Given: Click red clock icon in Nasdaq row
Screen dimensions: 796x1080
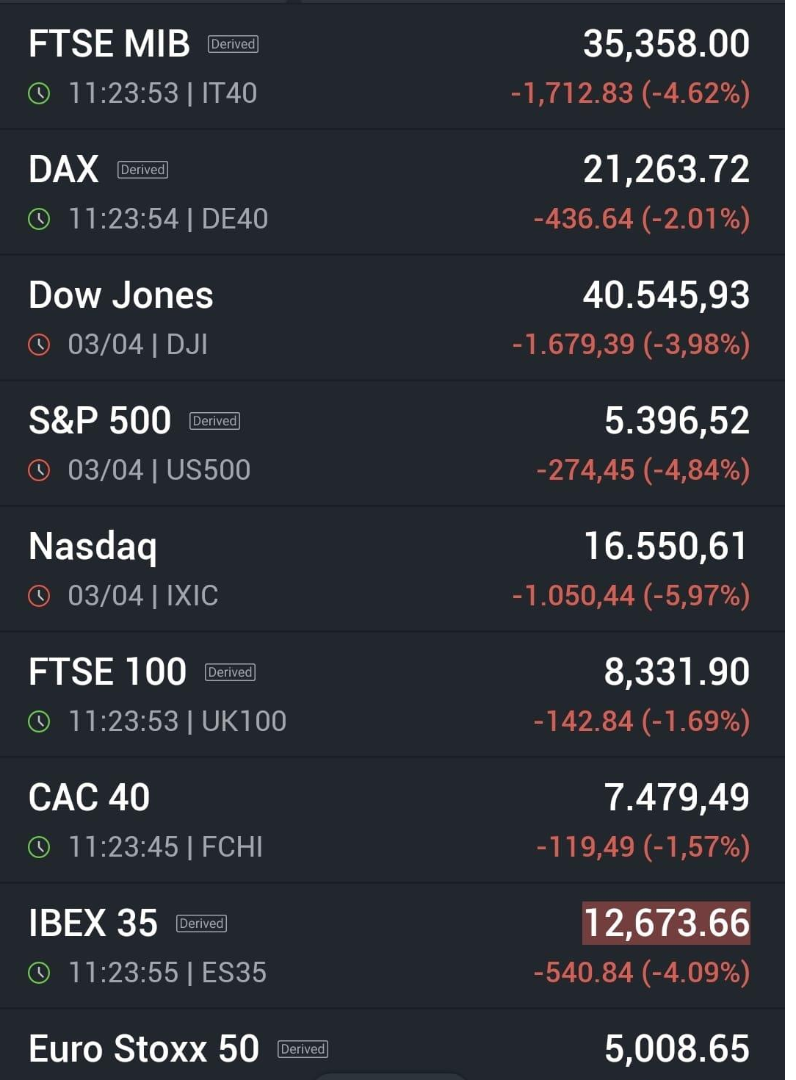Looking at the screenshot, I should point(39,596).
